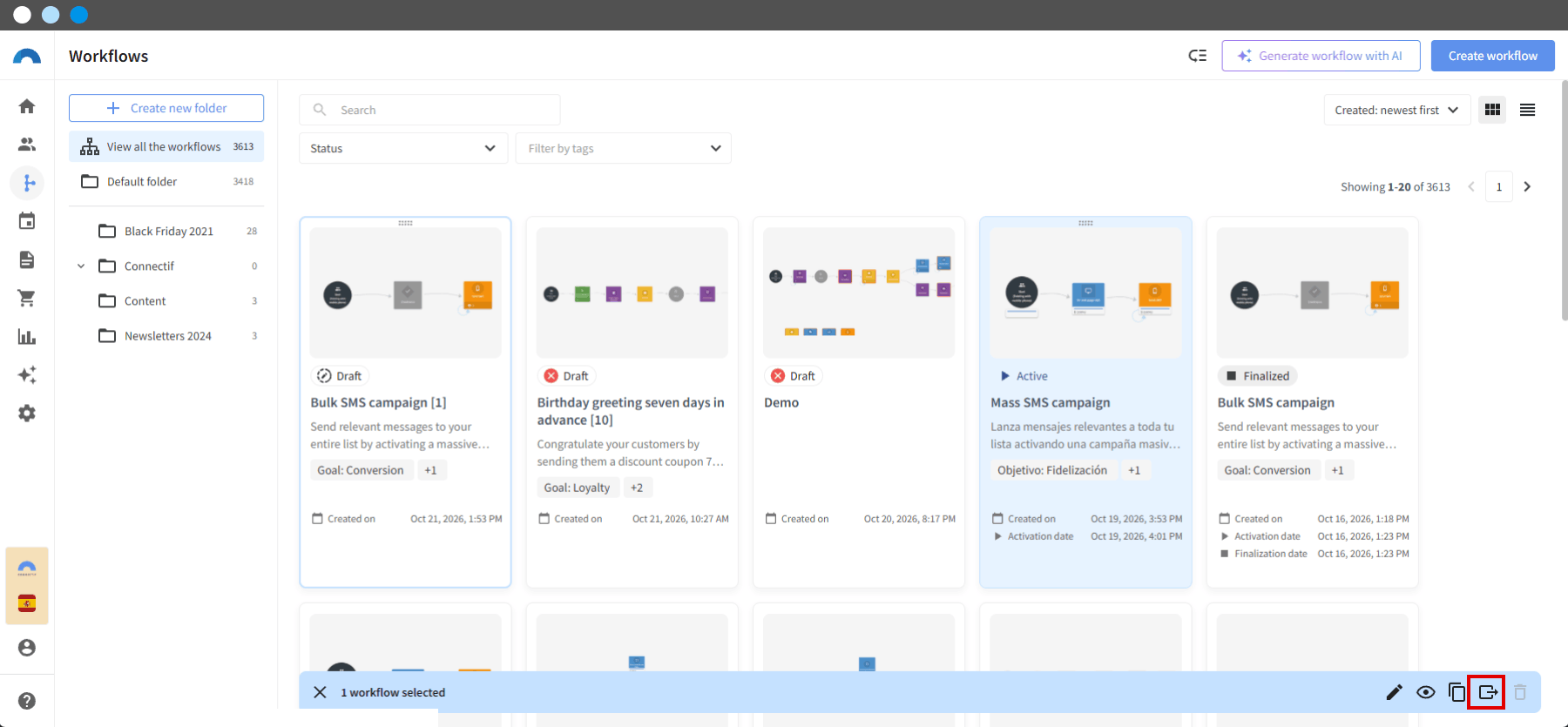Switch to grid view

(x=1492, y=110)
